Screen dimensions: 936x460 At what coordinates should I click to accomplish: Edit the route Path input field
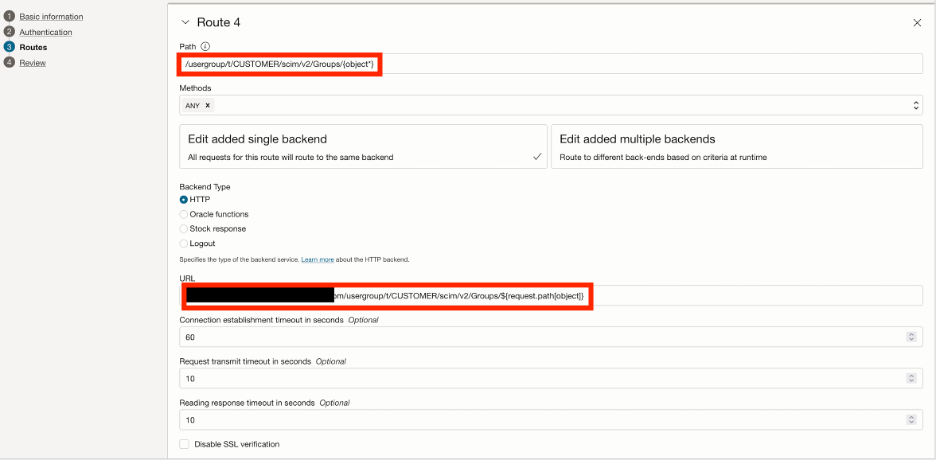point(551,64)
